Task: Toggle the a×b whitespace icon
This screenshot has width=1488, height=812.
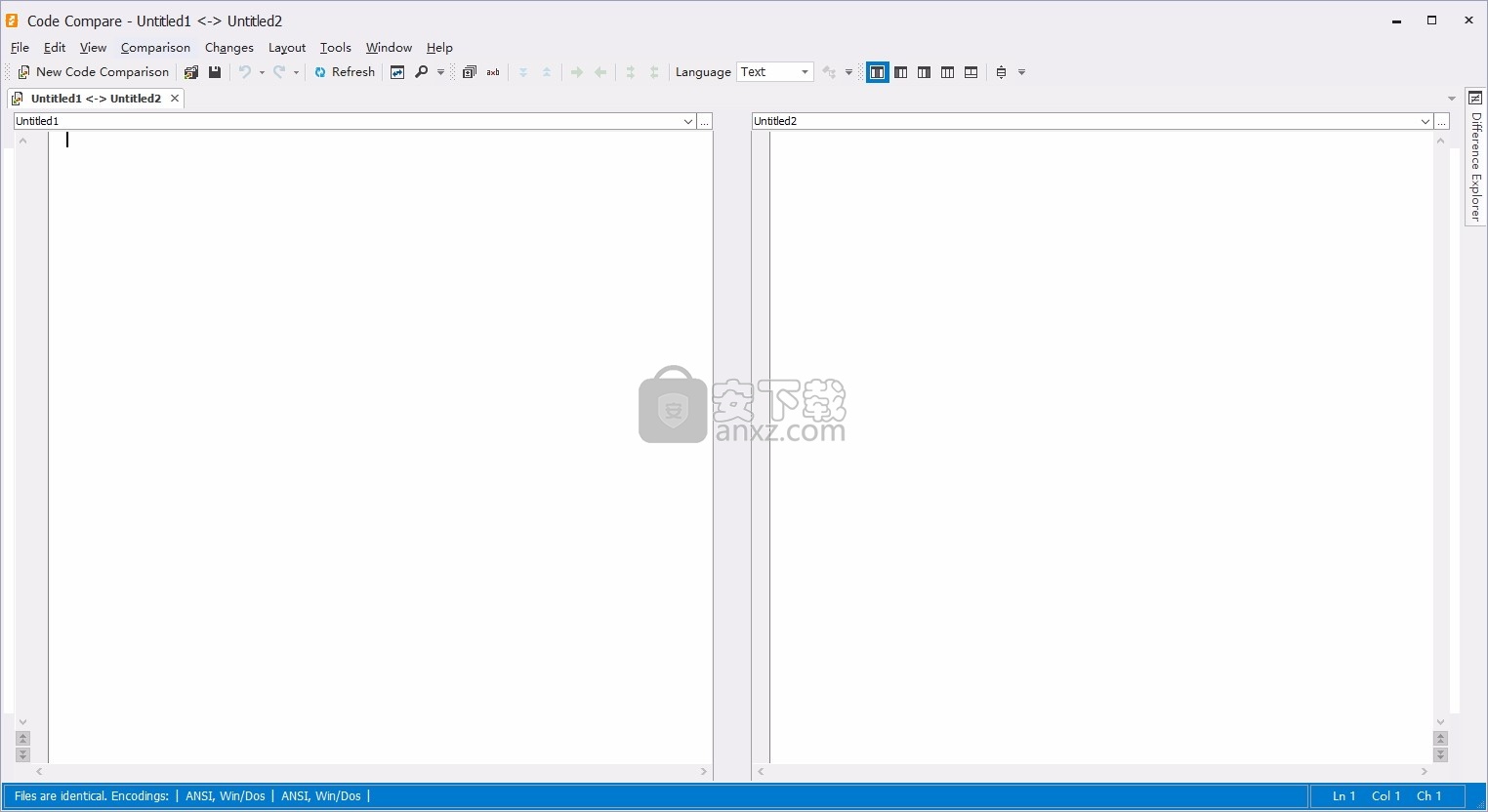Action: [493, 72]
